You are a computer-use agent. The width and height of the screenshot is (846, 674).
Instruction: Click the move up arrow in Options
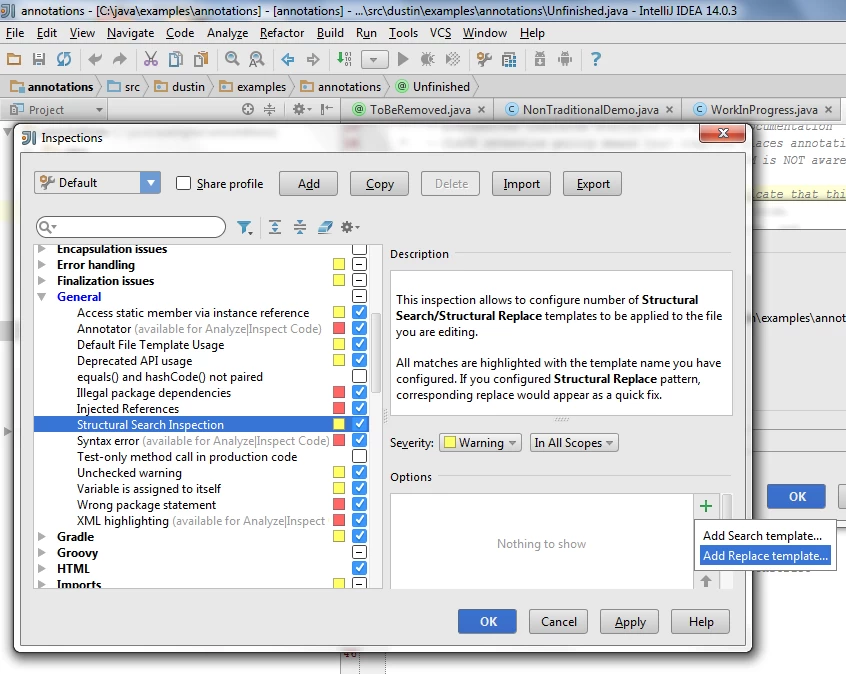coord(706,581)
